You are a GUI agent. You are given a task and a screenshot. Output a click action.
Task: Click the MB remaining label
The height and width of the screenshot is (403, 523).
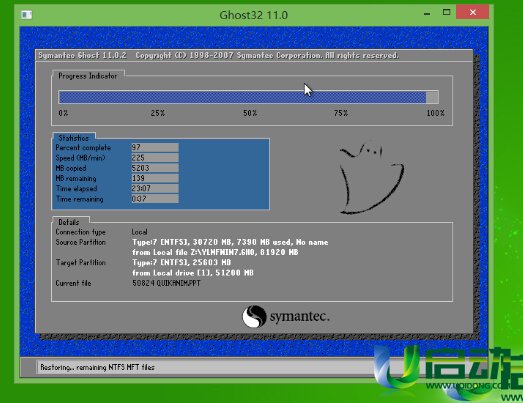pos(76,178)
